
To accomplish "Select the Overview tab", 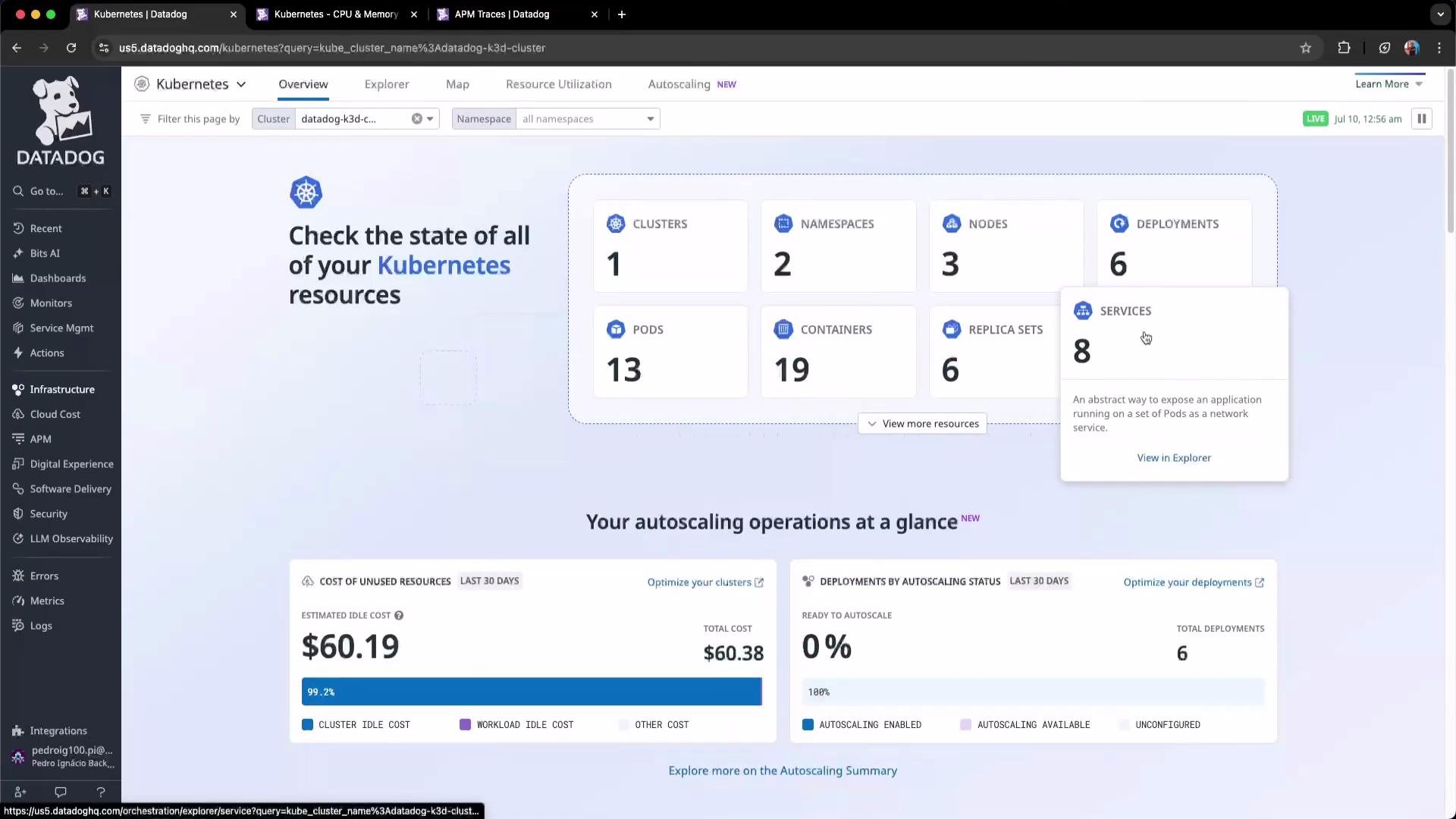I will coord(303,84).
